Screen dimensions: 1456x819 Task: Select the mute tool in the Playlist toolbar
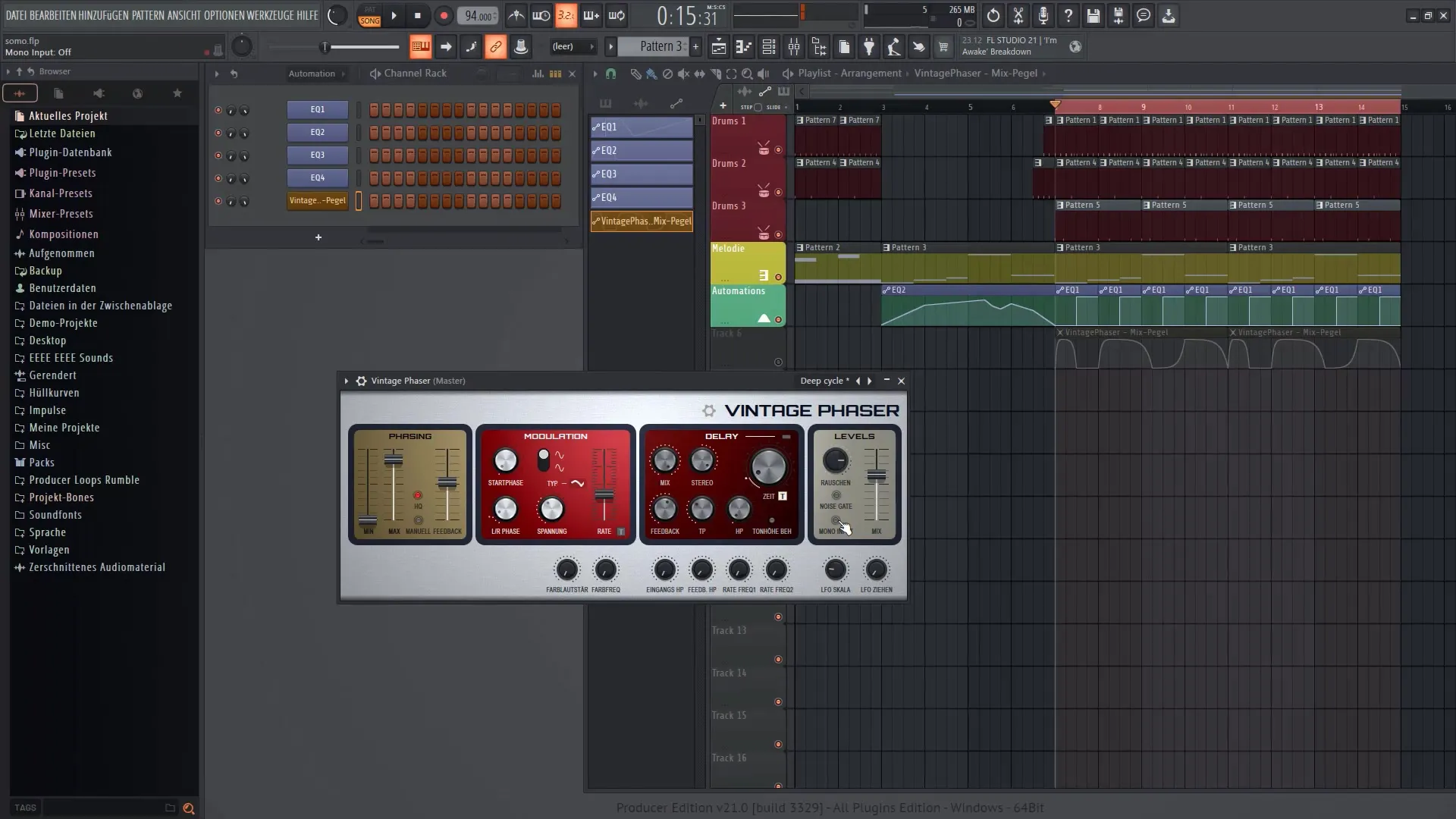pos(683,74)
